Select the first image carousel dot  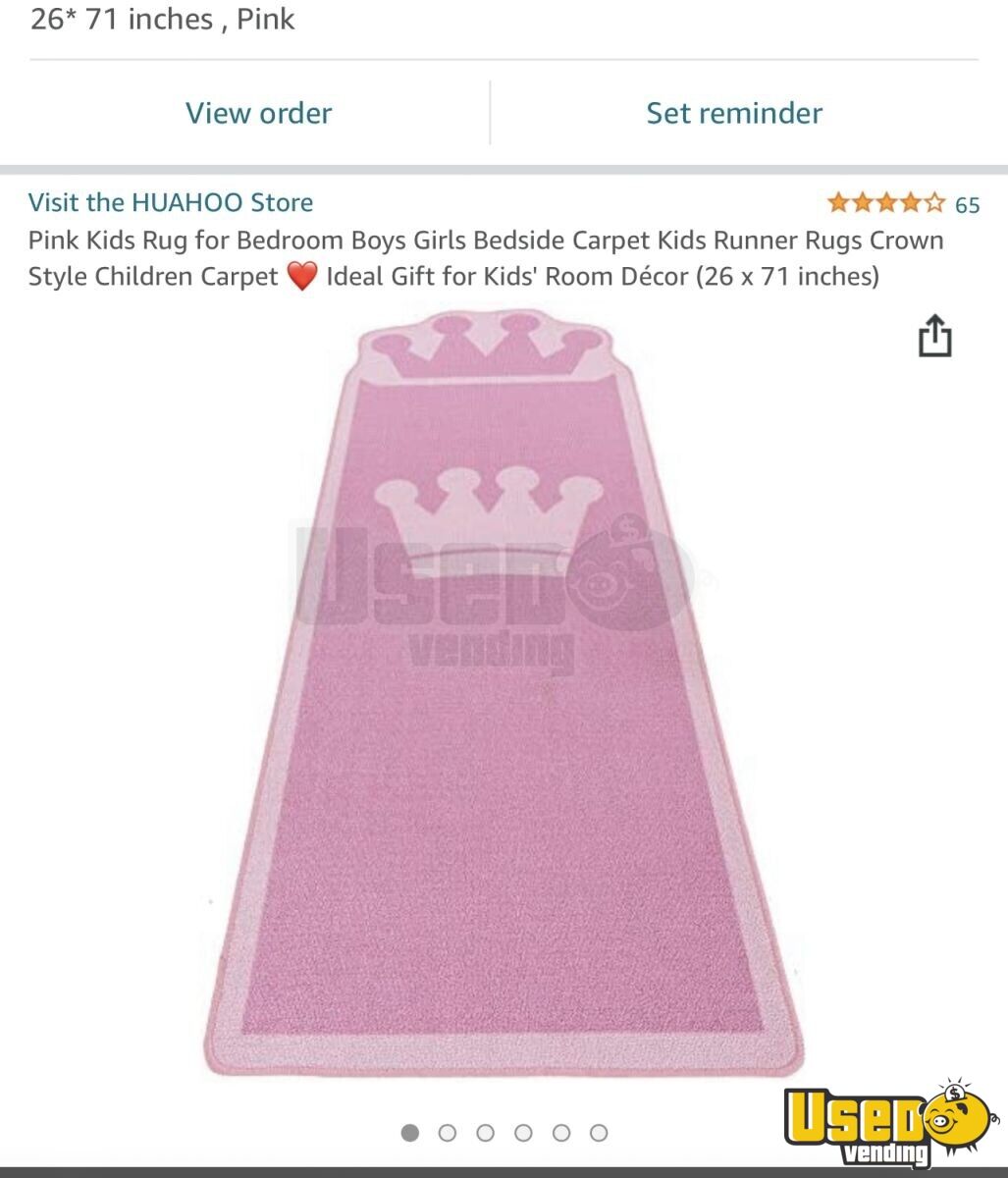pyautogui.click(x=410, y=1133)
